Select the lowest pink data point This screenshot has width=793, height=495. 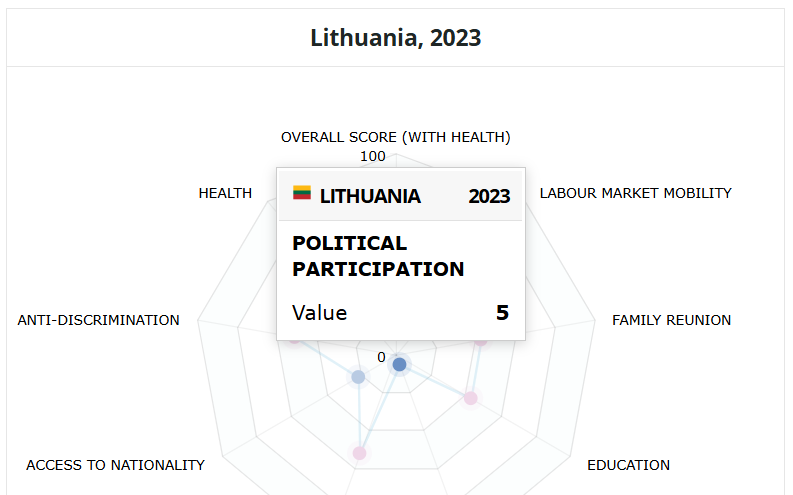pyautogui.click(x=360, y=453)
